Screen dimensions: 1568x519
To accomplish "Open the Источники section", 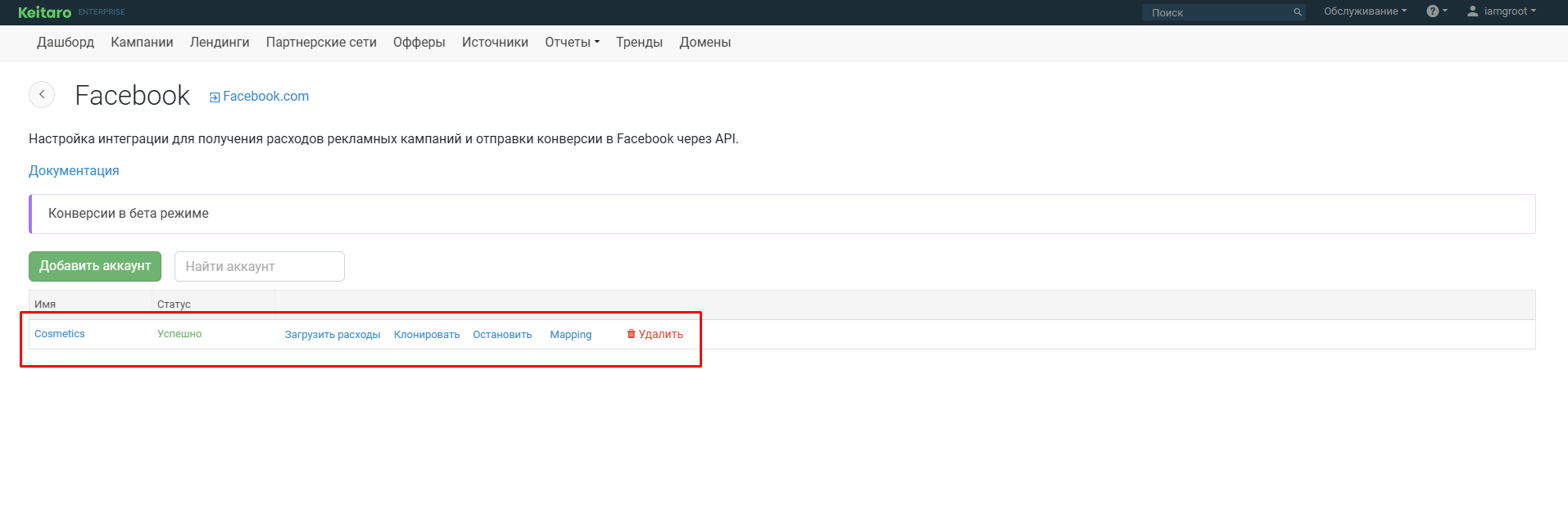I will point(495,43).
